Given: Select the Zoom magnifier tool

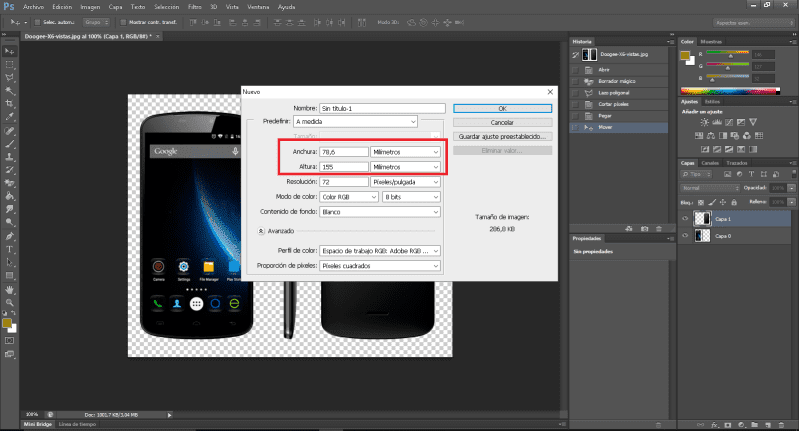Looking at the screenshot, I should click(x=9, y=303).
